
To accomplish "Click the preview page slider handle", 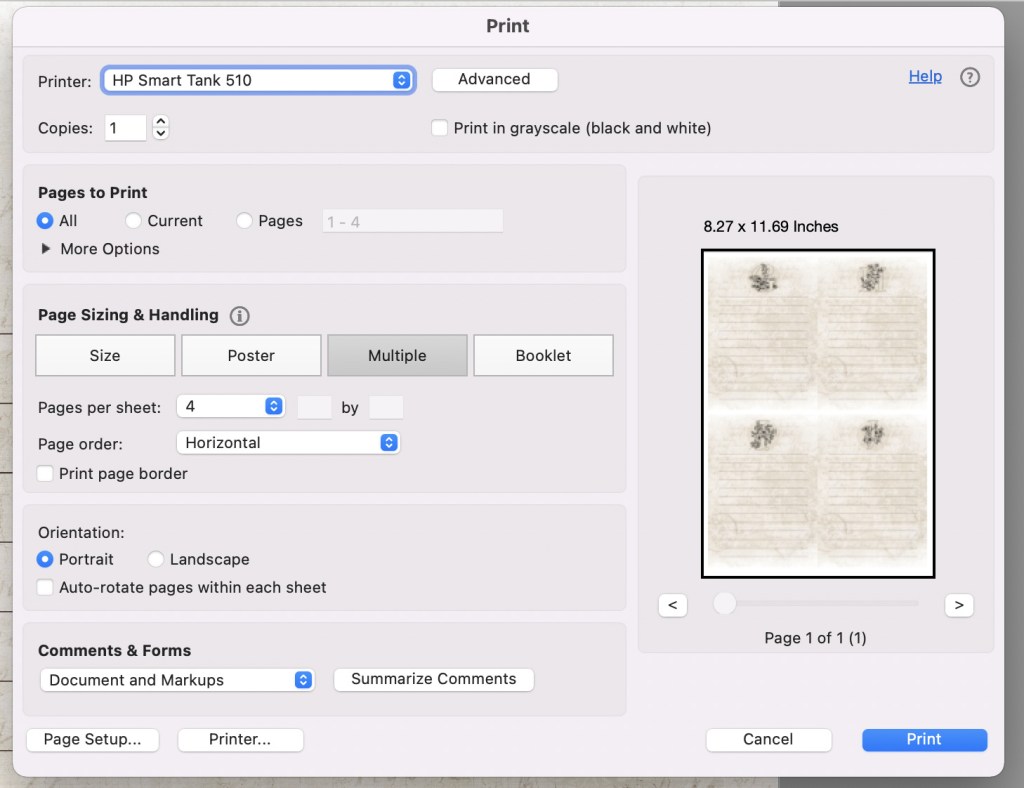I will pos(723,604).
